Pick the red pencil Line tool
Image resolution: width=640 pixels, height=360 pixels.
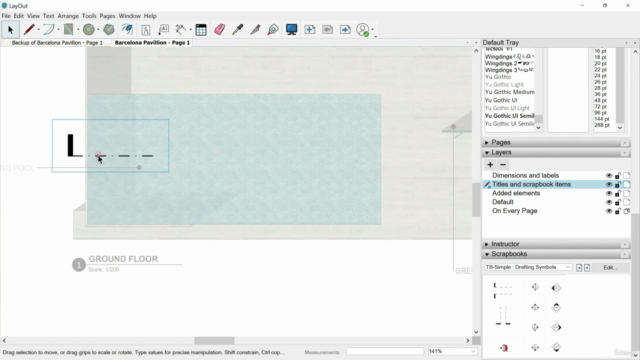point(29,29)
